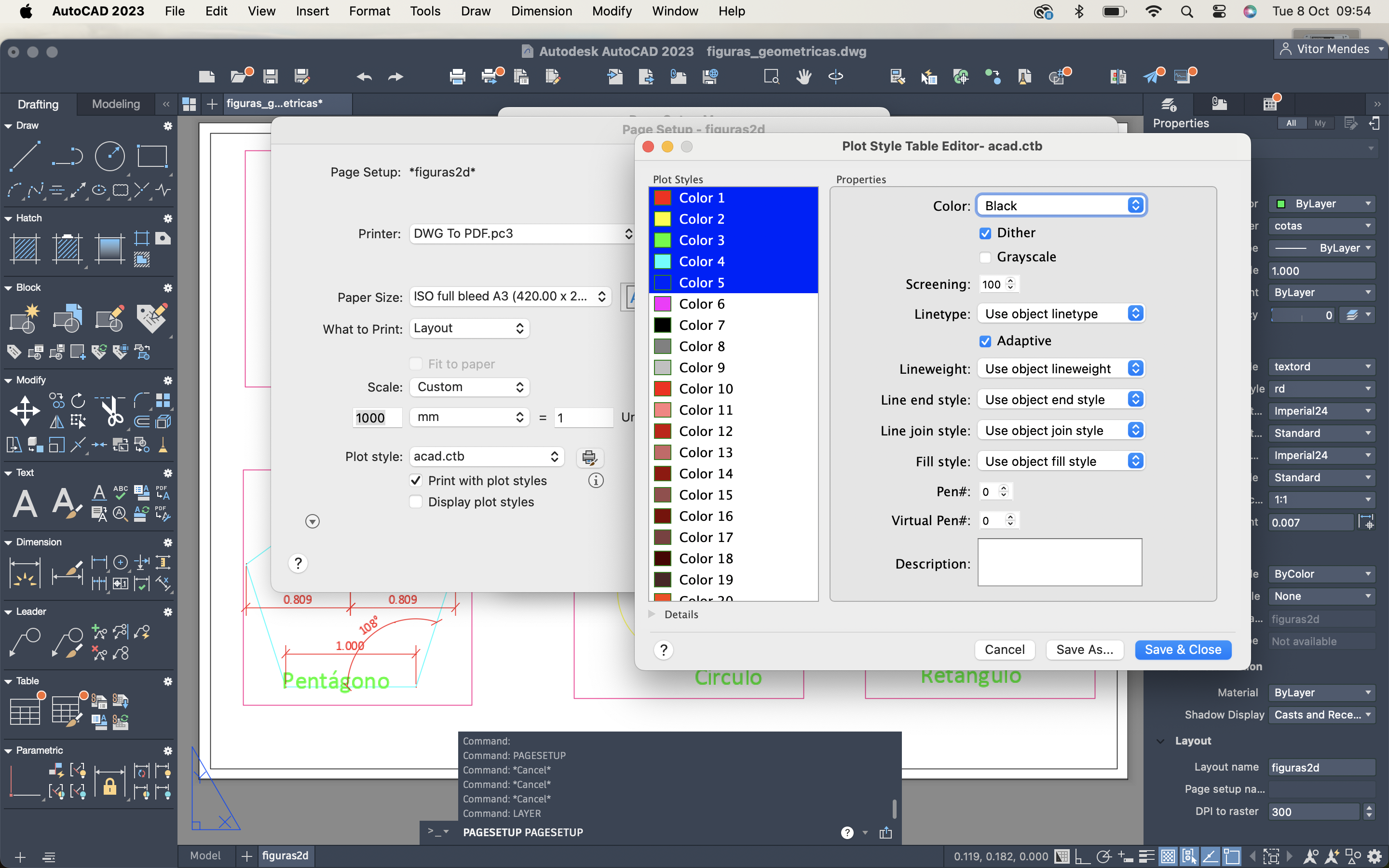Click the Table tool icon

click(25, 712)
